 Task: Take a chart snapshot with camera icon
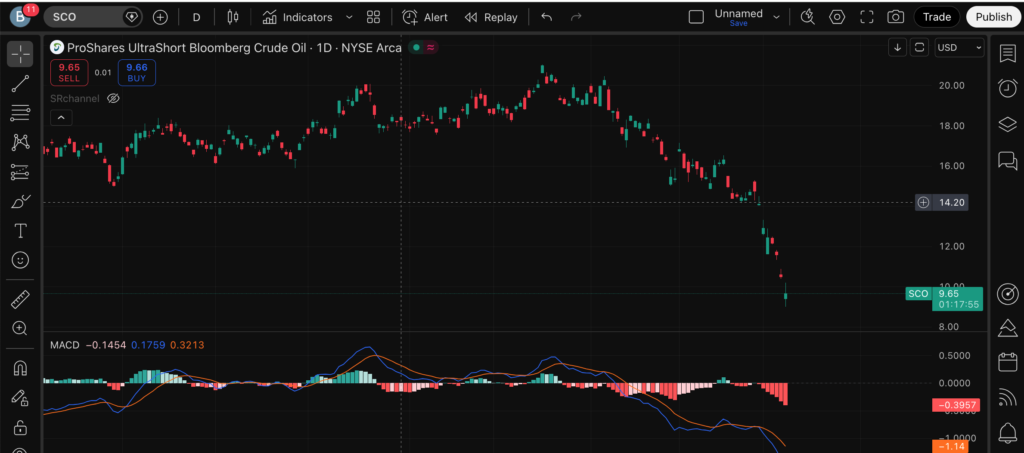pyautogui.click(x=896, y=17)
